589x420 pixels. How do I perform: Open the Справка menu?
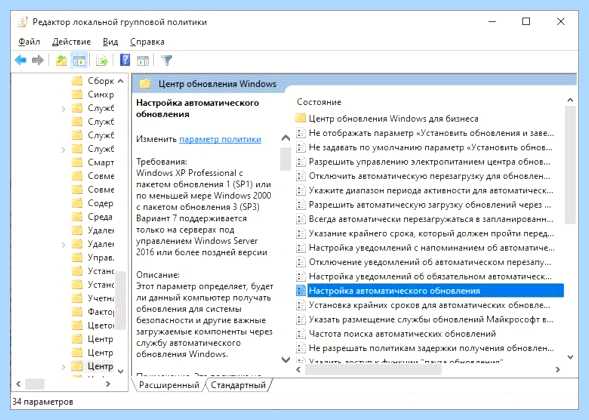[147, 42]
